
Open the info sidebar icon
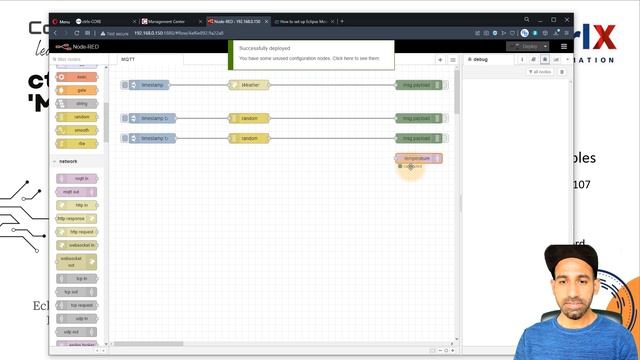coord(522,60)
